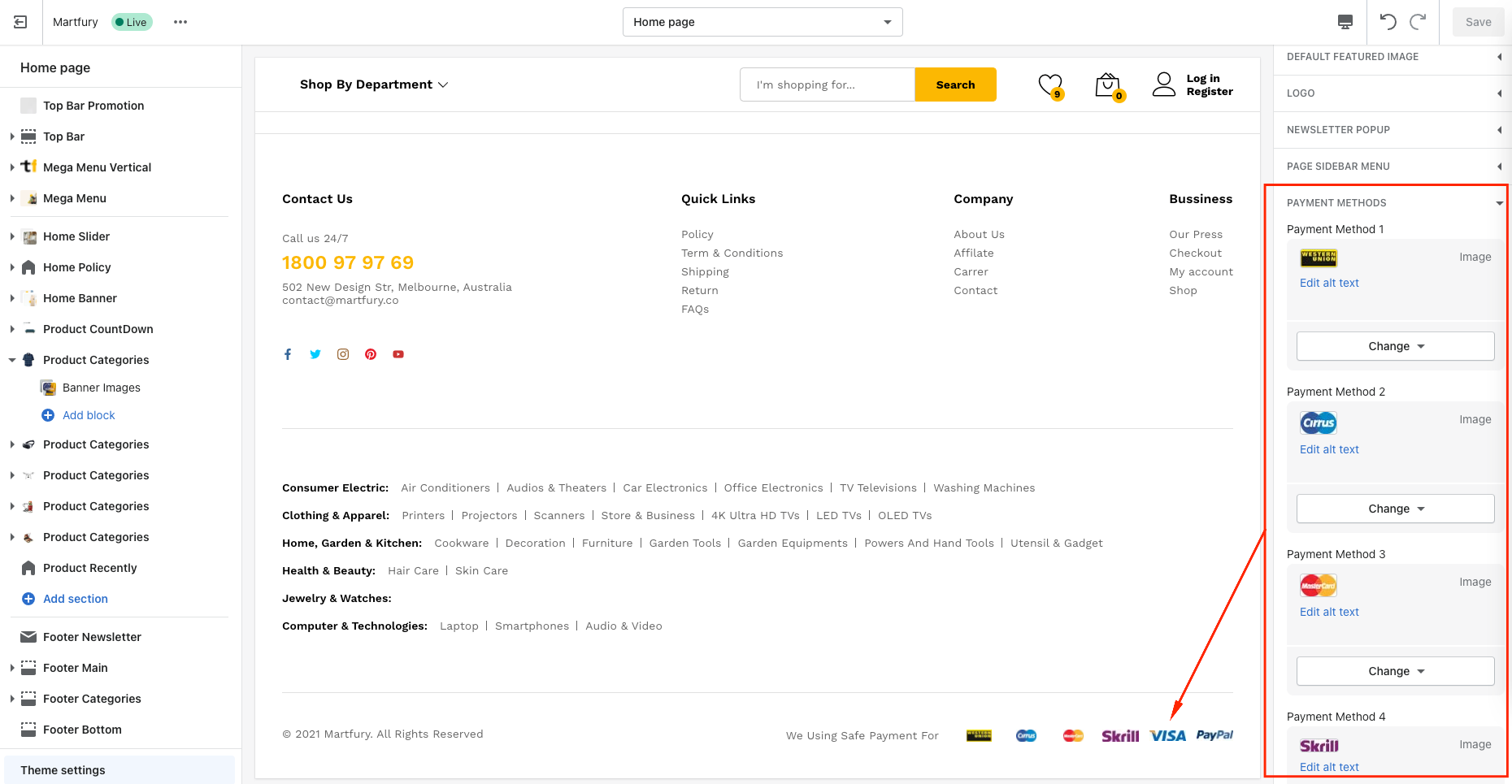
Task: Open the shopping cart bag icon
Action: pos(1107,84)
